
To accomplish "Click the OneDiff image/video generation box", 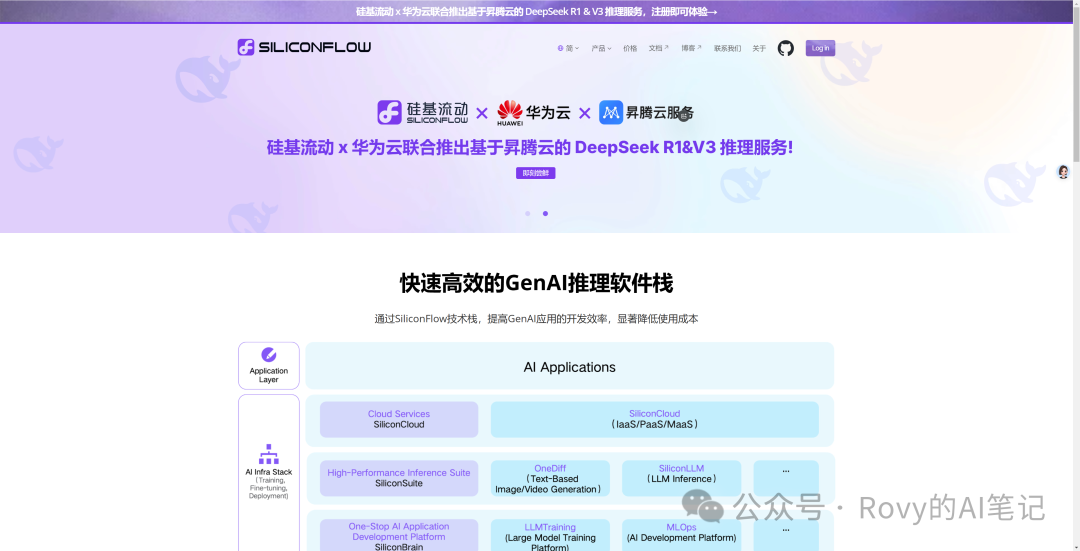I will 550,478.
